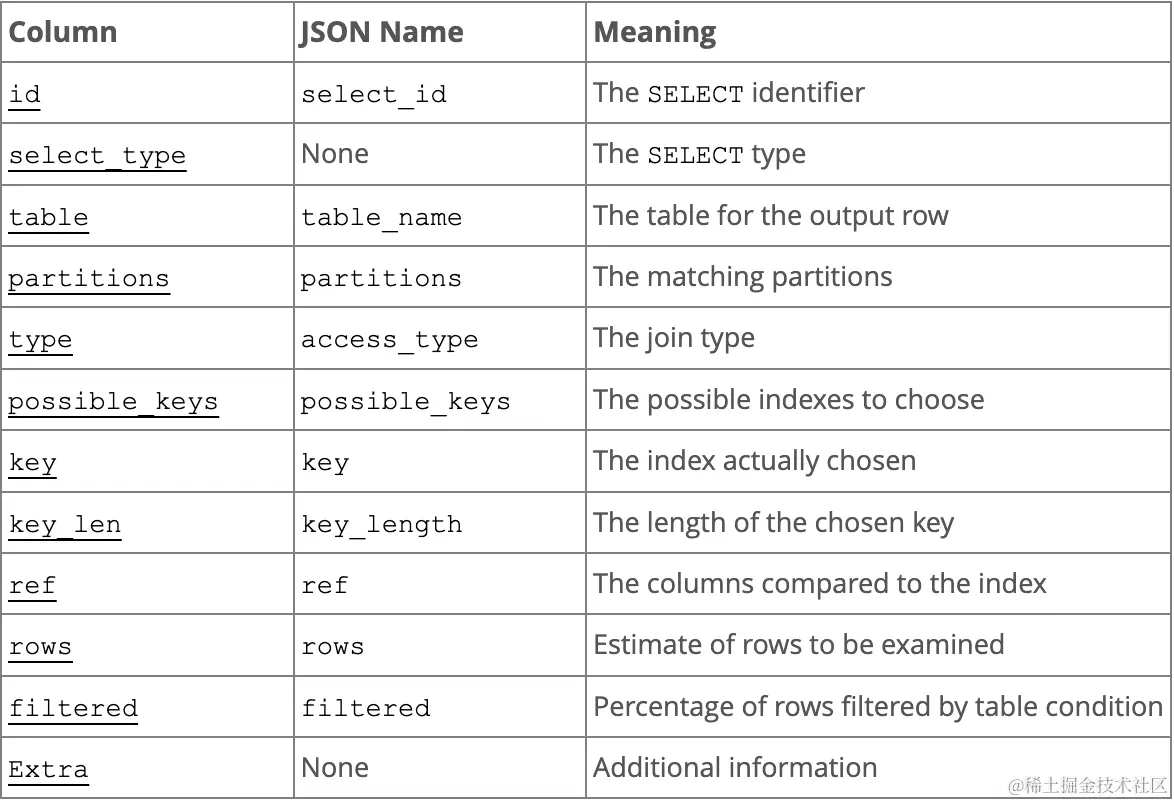Click 'The join type' meaning text
This screenshot has height=802, width=1174.
[674, 338]
